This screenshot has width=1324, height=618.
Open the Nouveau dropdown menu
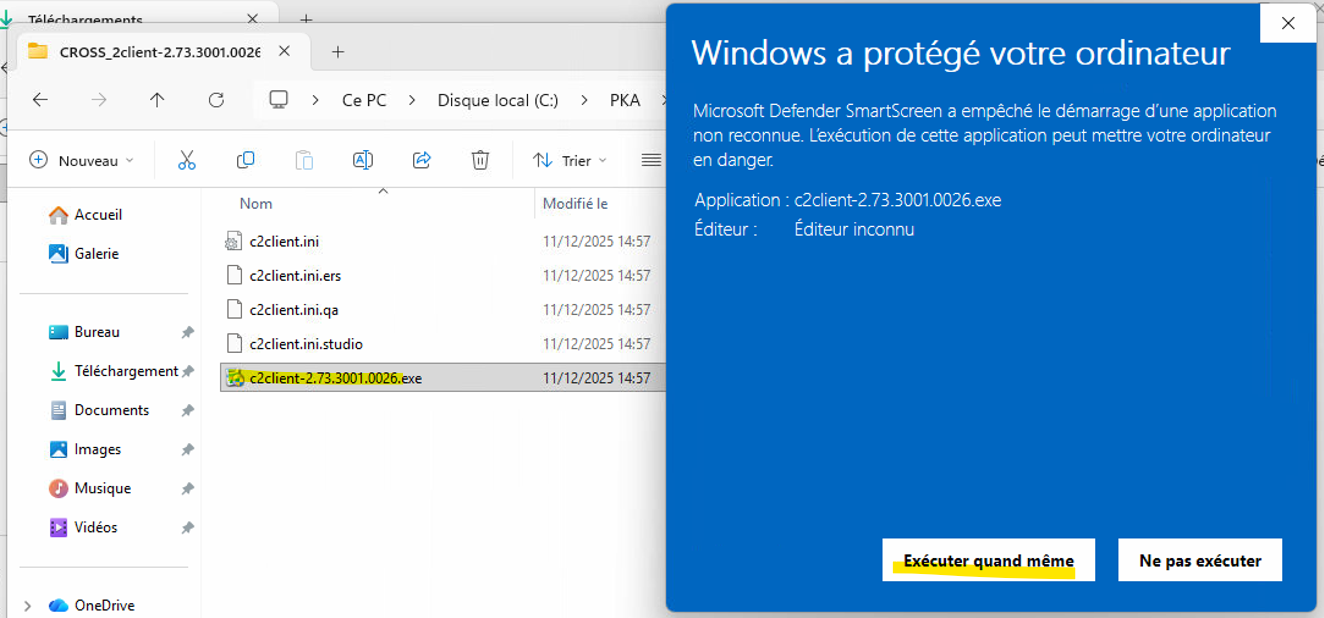[81, 160]
